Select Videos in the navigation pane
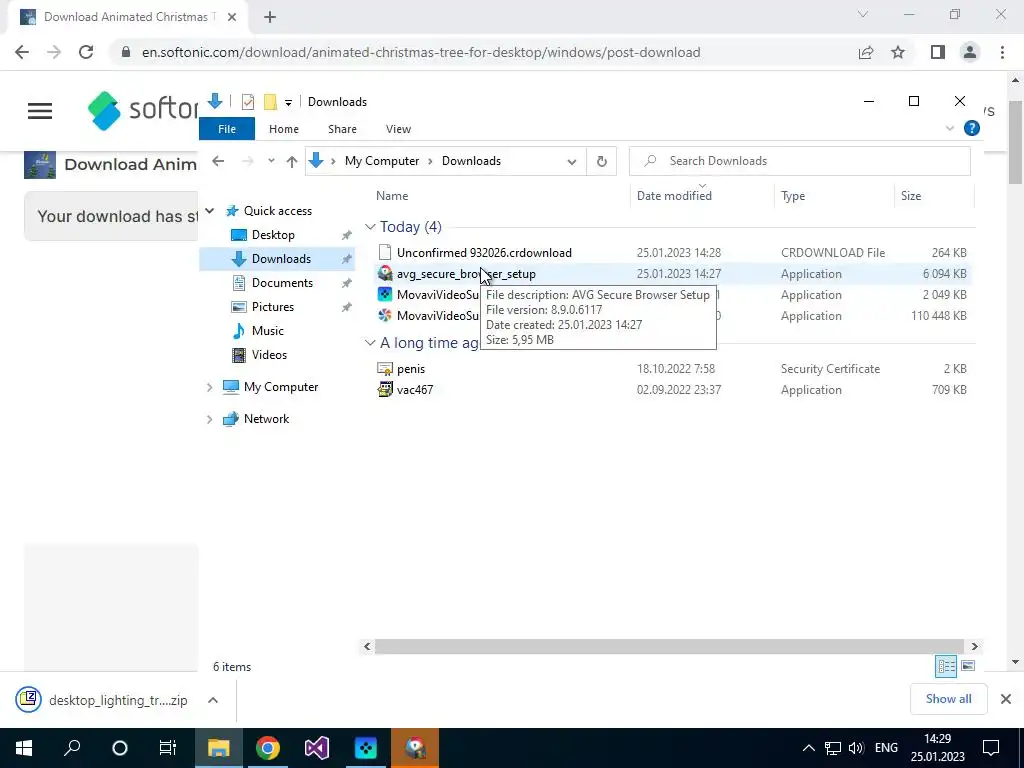 [x=269, y=355]
